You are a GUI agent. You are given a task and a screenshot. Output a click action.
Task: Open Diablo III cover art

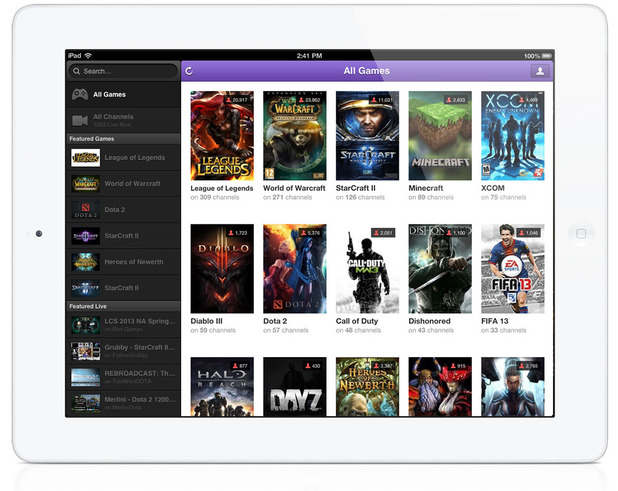222,269
